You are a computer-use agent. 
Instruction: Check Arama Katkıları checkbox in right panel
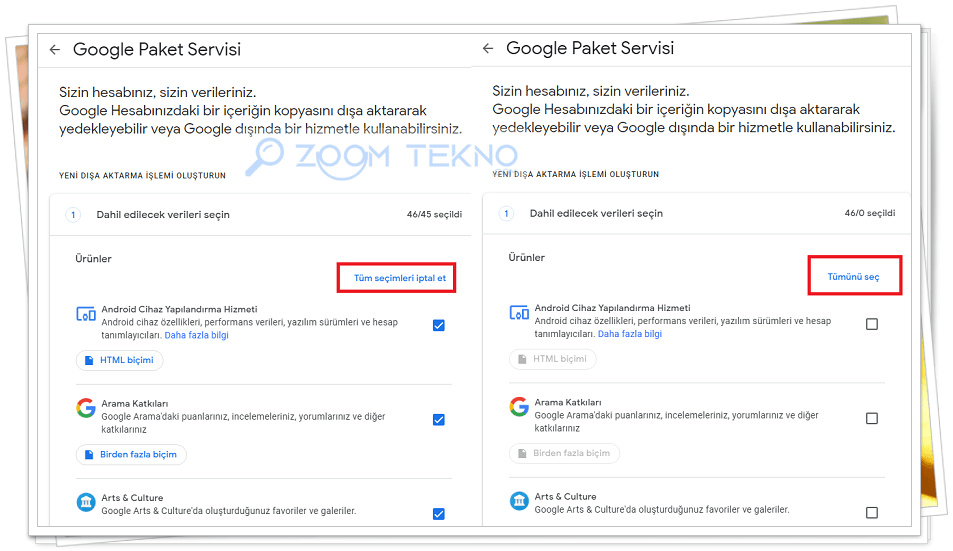(x=872, y=418)
